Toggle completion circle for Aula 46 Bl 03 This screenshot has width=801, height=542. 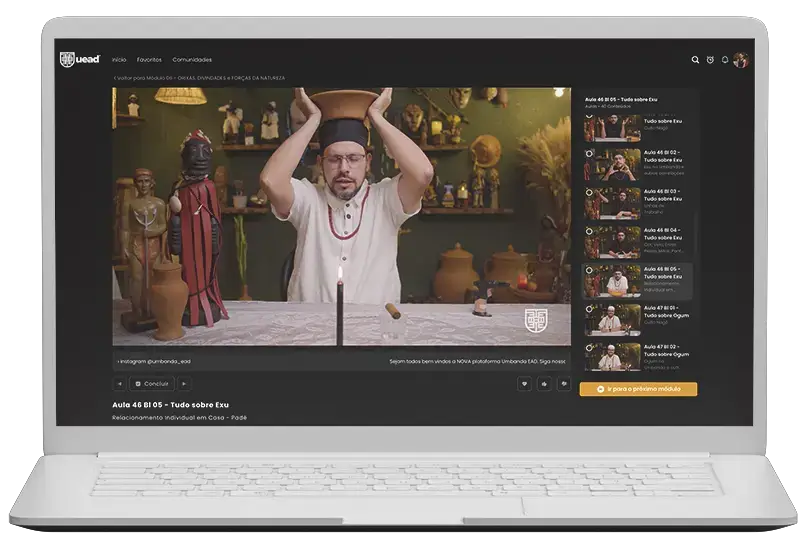click(589, 192)
